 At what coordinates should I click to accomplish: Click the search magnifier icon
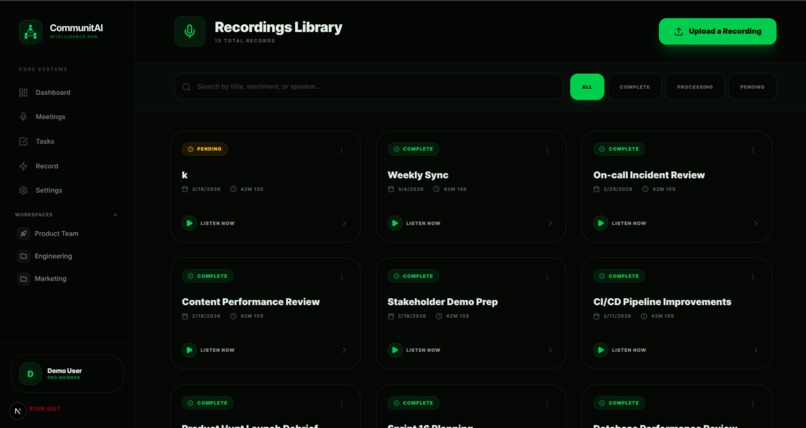(186, 87)
